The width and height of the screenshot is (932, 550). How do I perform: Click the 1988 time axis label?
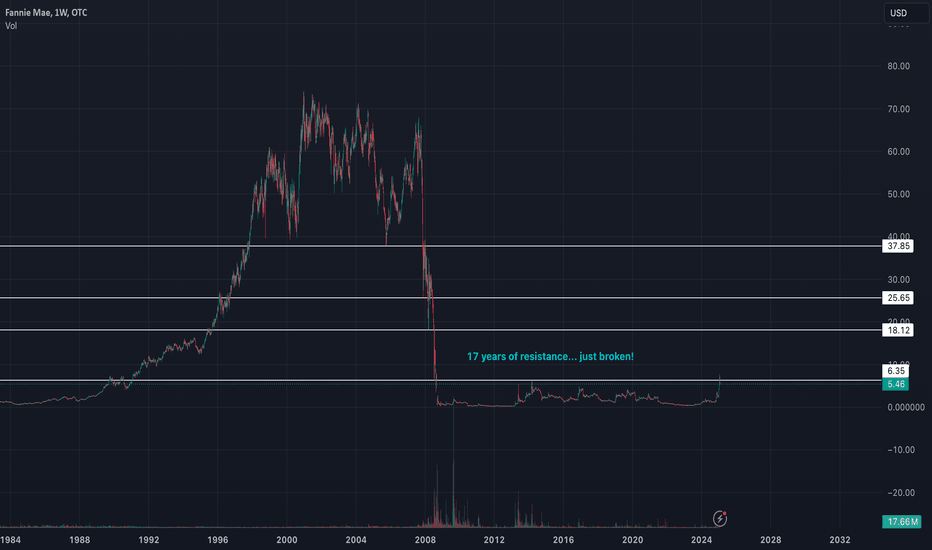point(80,540)
